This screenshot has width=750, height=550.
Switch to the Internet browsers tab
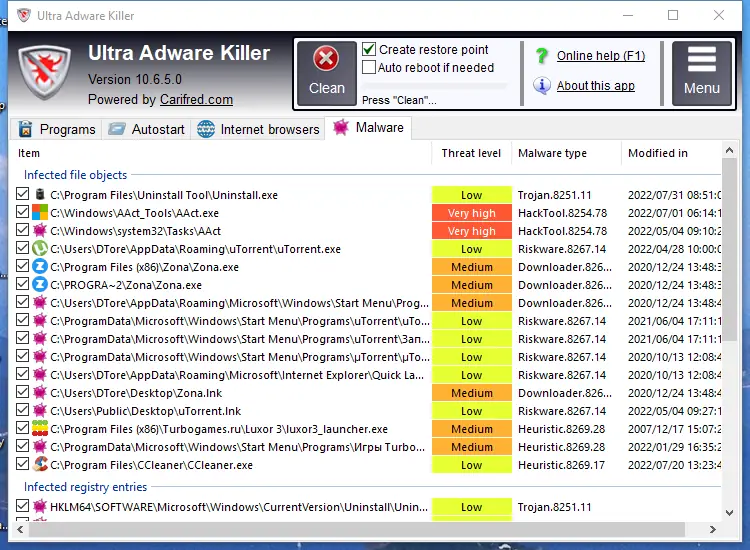258,129
